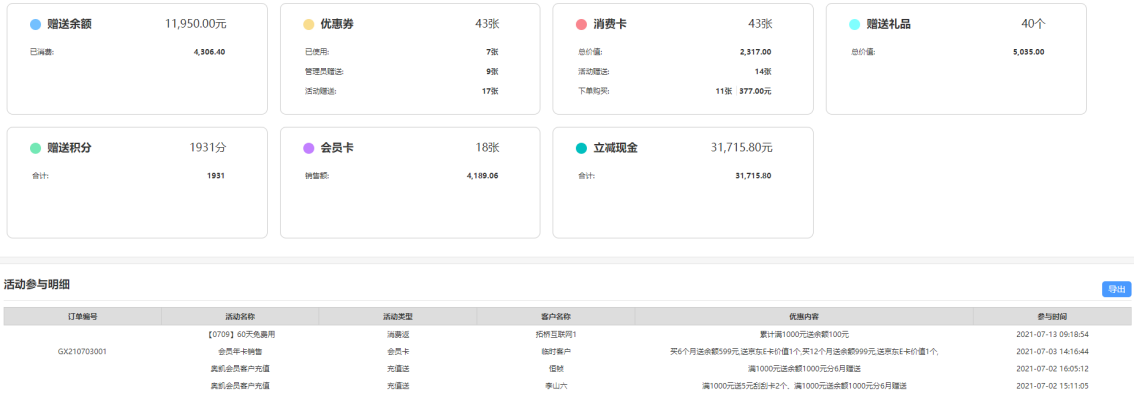Image resolution: width=1134 pixels, height=394 pixels.
Task: Click order number GX210703001
Action: pos(82,352)
